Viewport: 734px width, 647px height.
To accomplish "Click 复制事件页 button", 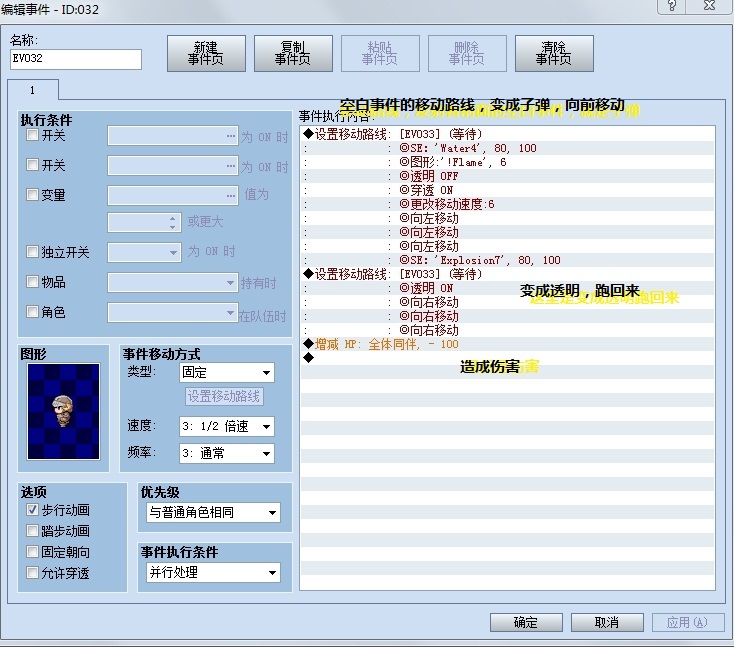I will click(293, 53).
